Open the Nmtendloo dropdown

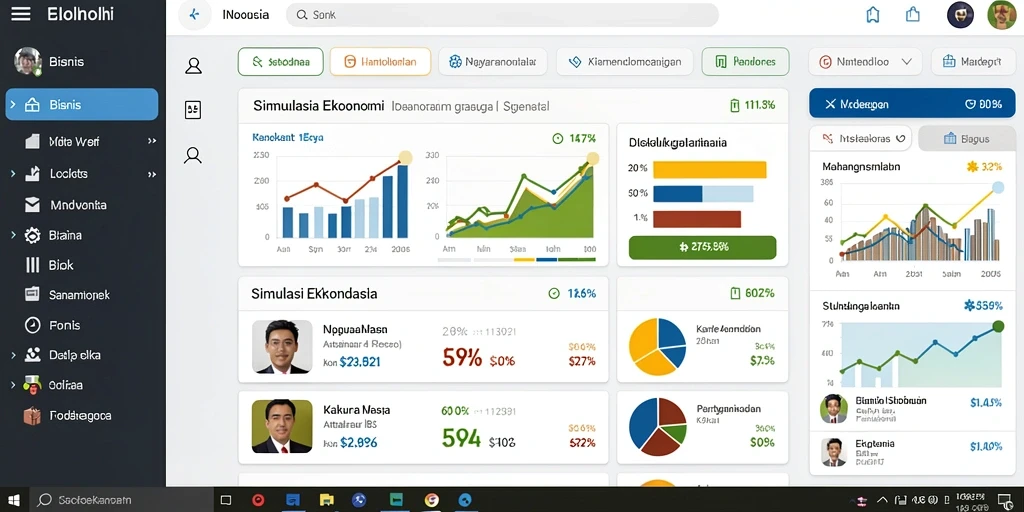tap(865, 62)
